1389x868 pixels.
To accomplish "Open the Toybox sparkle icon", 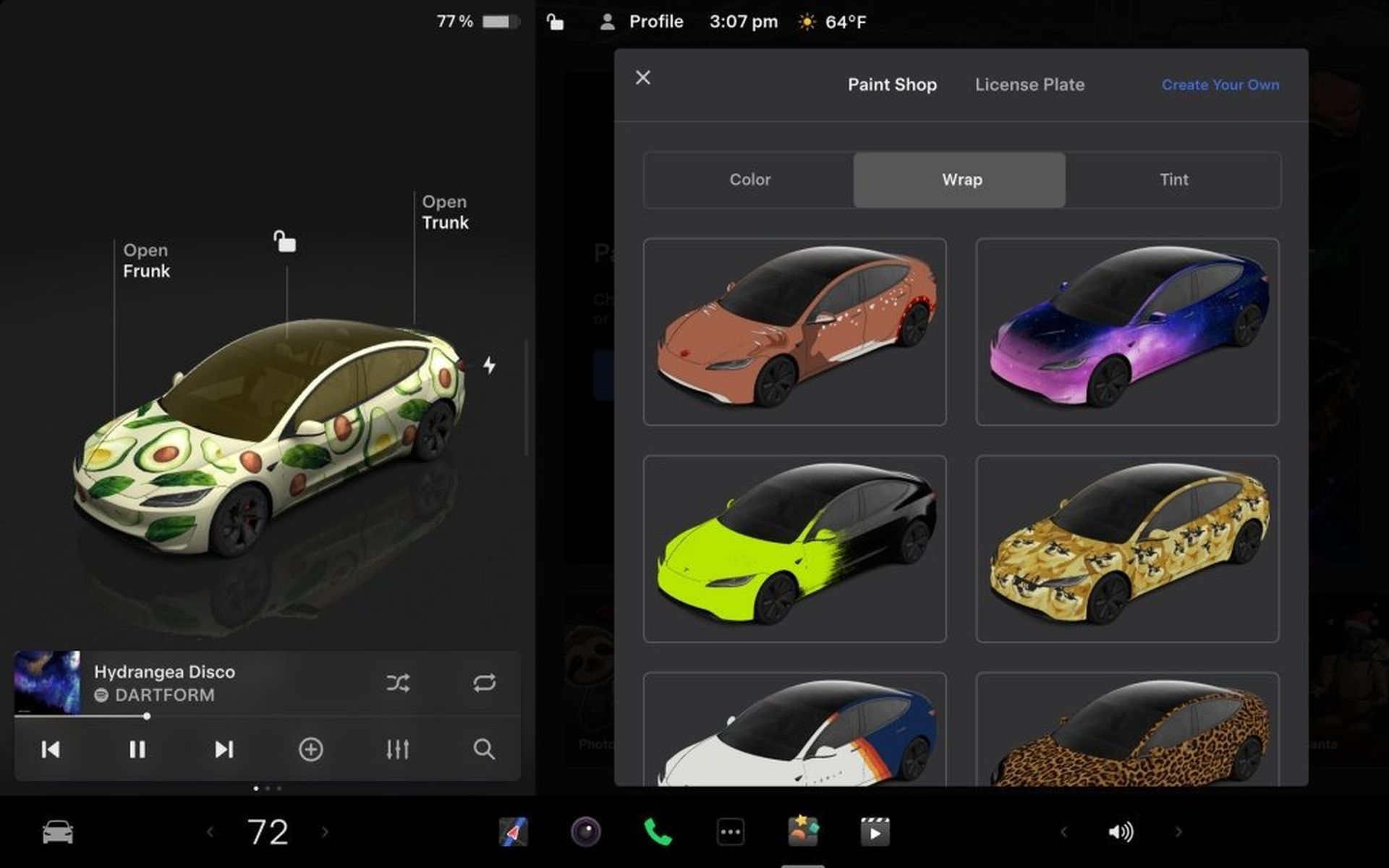I will coord(803,832).
